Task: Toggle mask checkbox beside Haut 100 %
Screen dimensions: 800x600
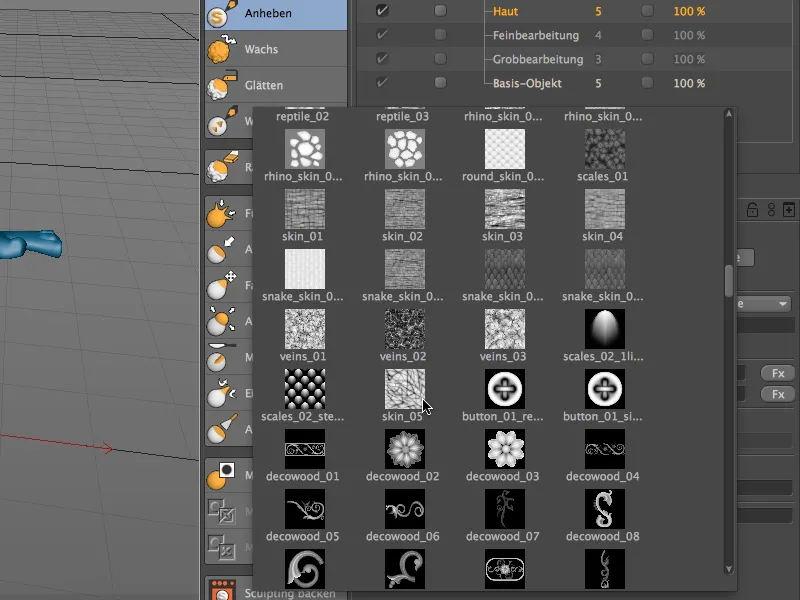Action: coord(647,11)
